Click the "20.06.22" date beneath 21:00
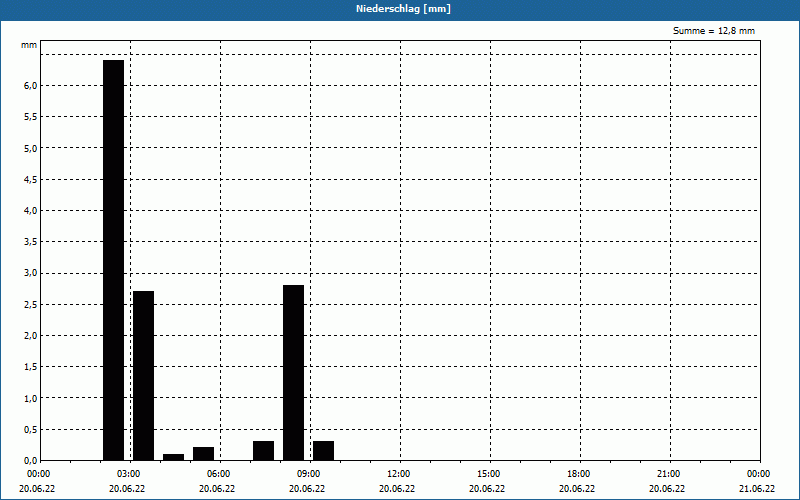 point(667,489)
